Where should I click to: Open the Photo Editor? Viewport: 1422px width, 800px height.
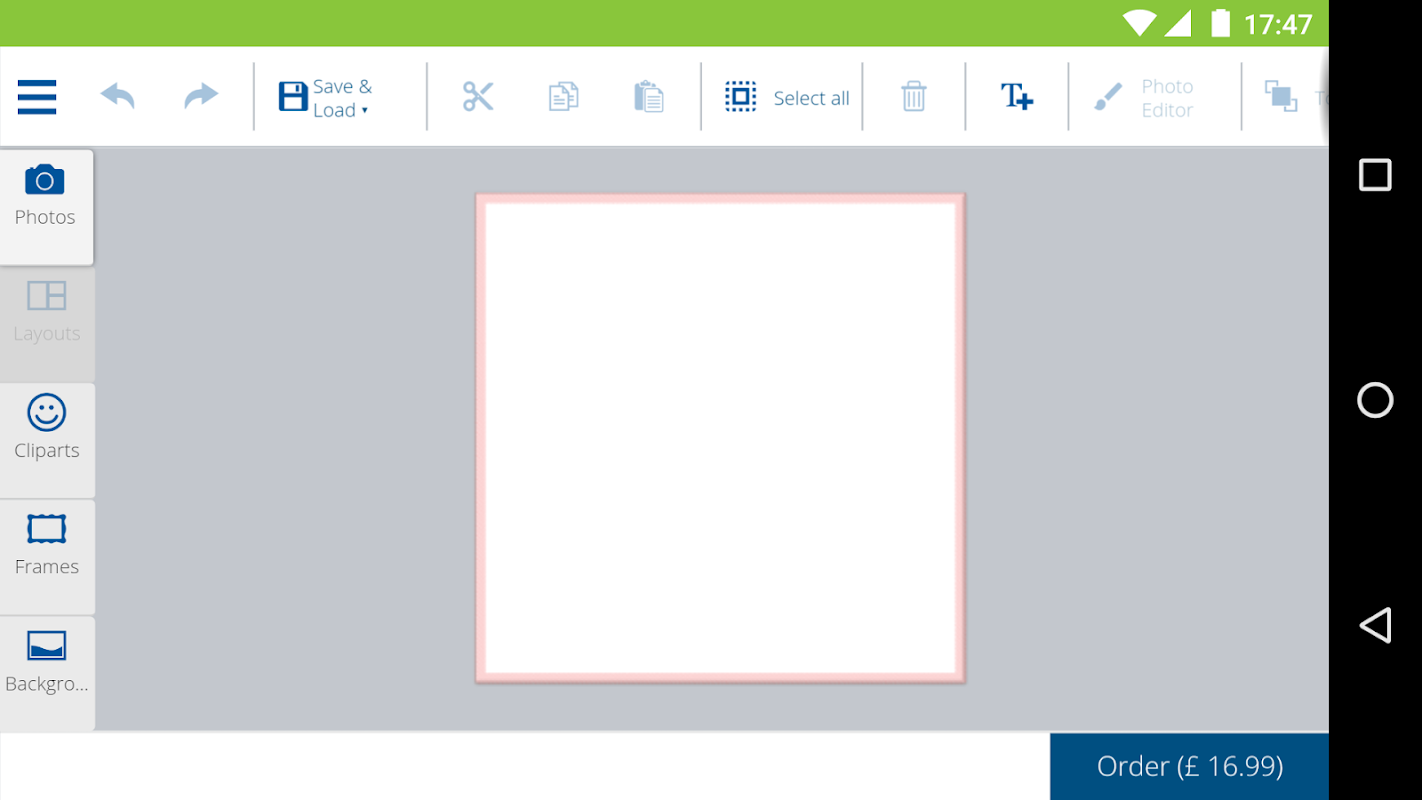[x=1144, y=98]
